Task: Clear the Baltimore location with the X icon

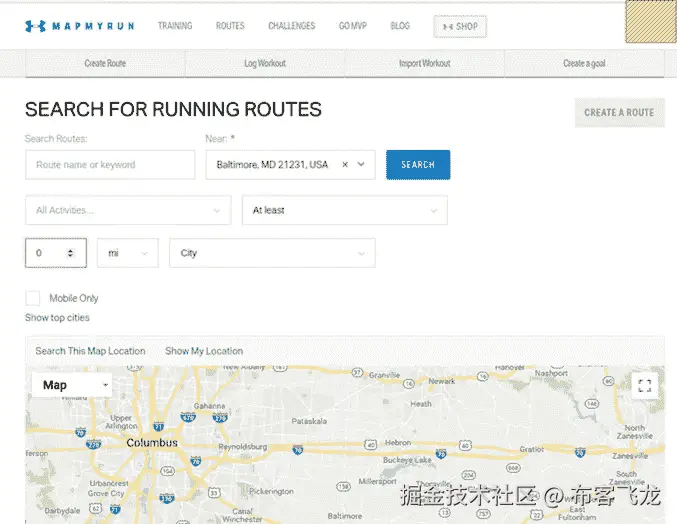Action: (345, 164)
